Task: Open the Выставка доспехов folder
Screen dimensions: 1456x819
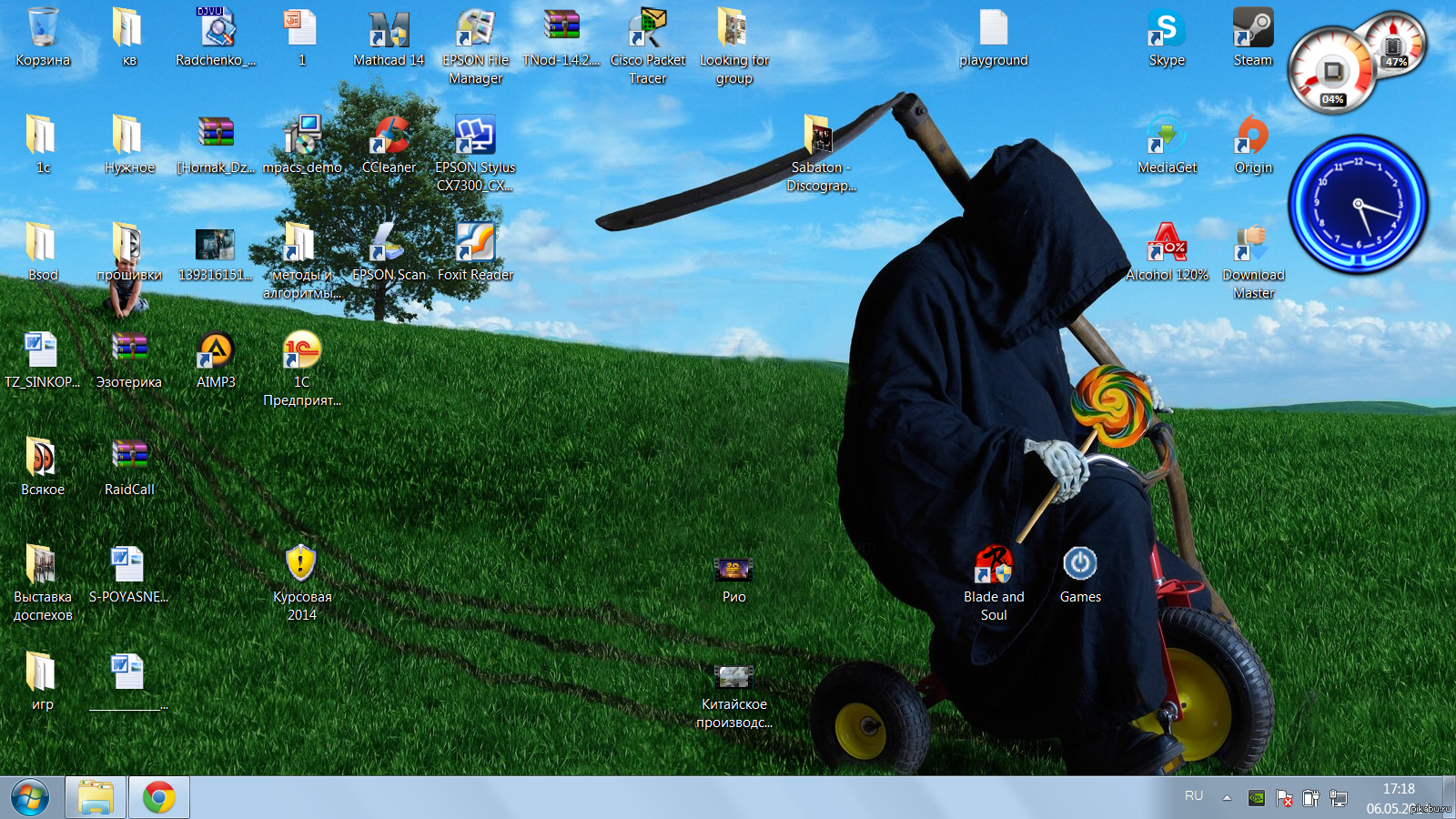Action: (43, 583)
